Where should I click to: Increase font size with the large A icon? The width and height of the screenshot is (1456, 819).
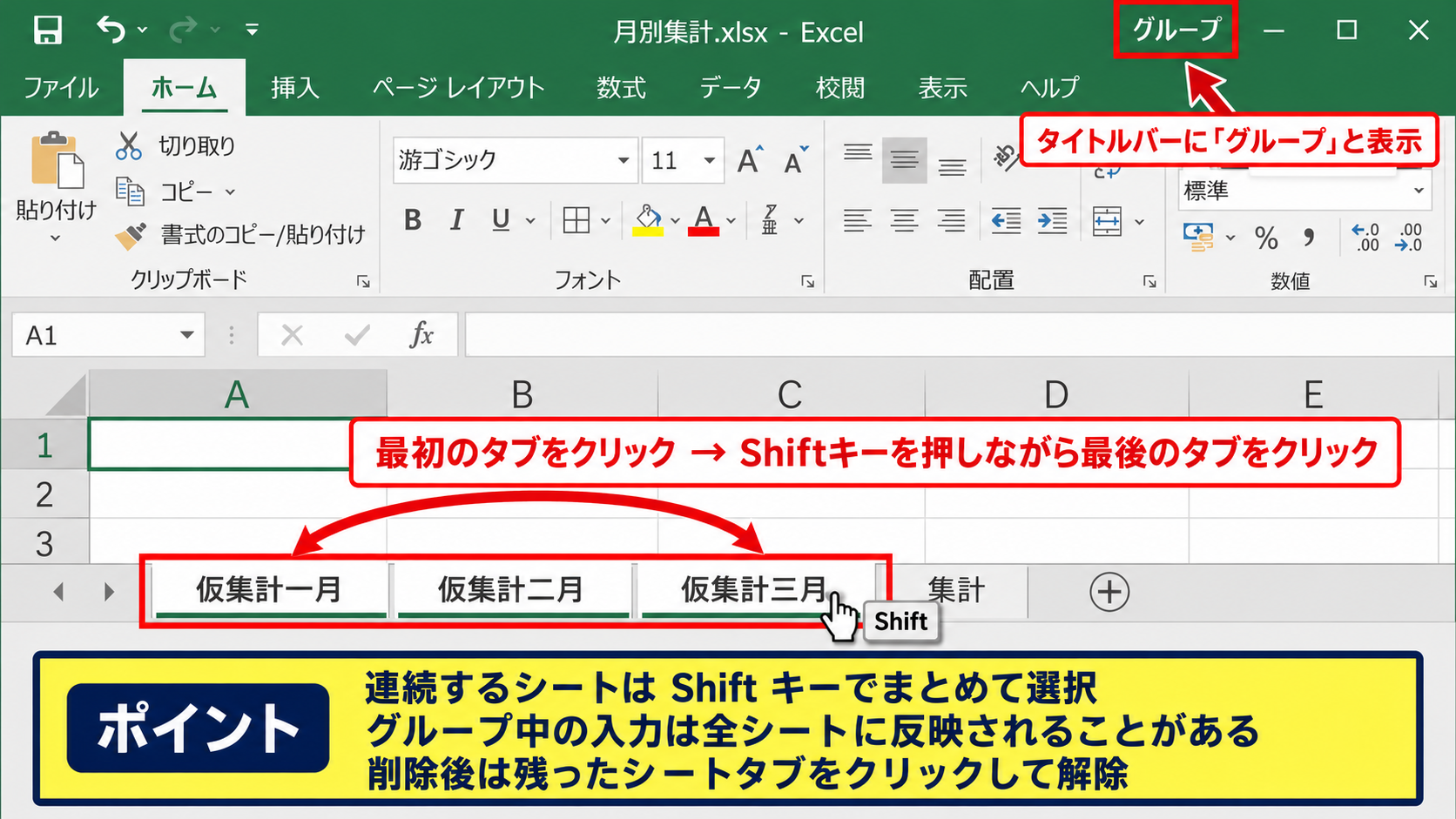[x=750, y=160]
